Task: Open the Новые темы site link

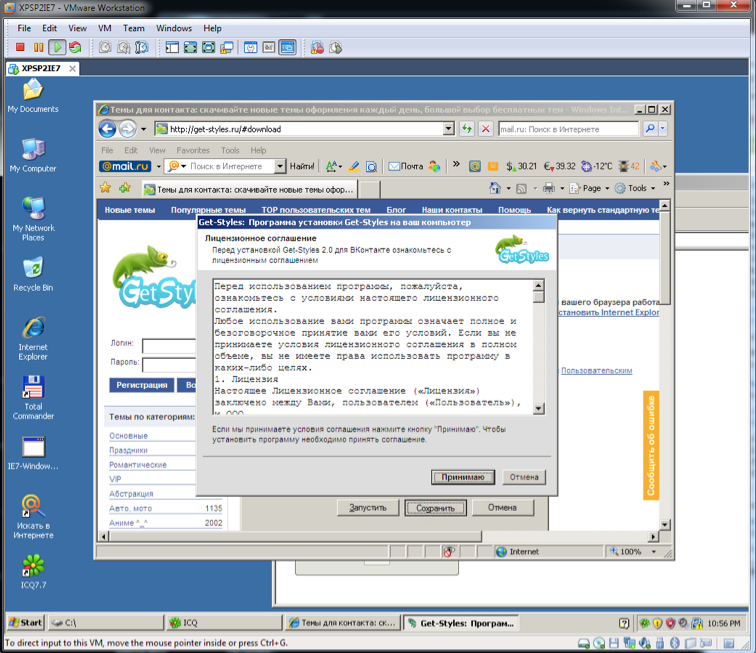Action: click(x=130, y=210)
